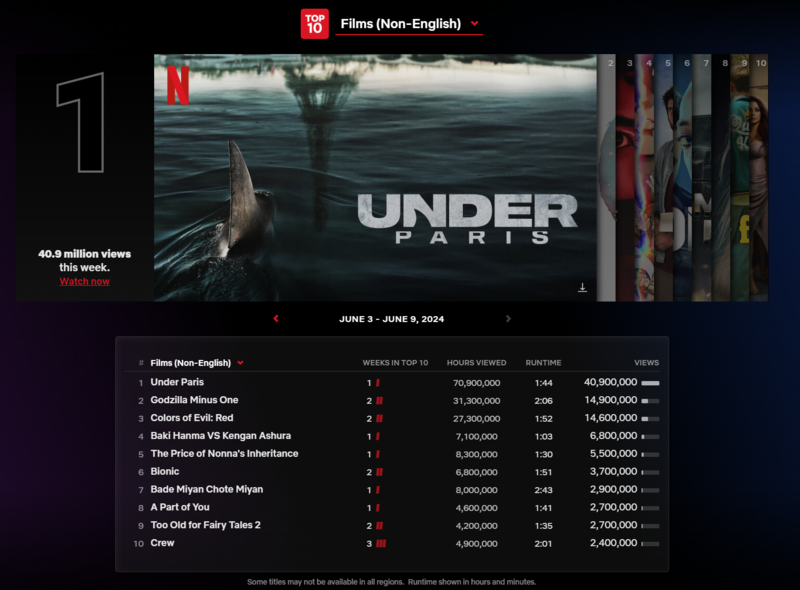Click Colors of Evil: Red views bar
800x590 pixels.
click(x=651, y=419)
